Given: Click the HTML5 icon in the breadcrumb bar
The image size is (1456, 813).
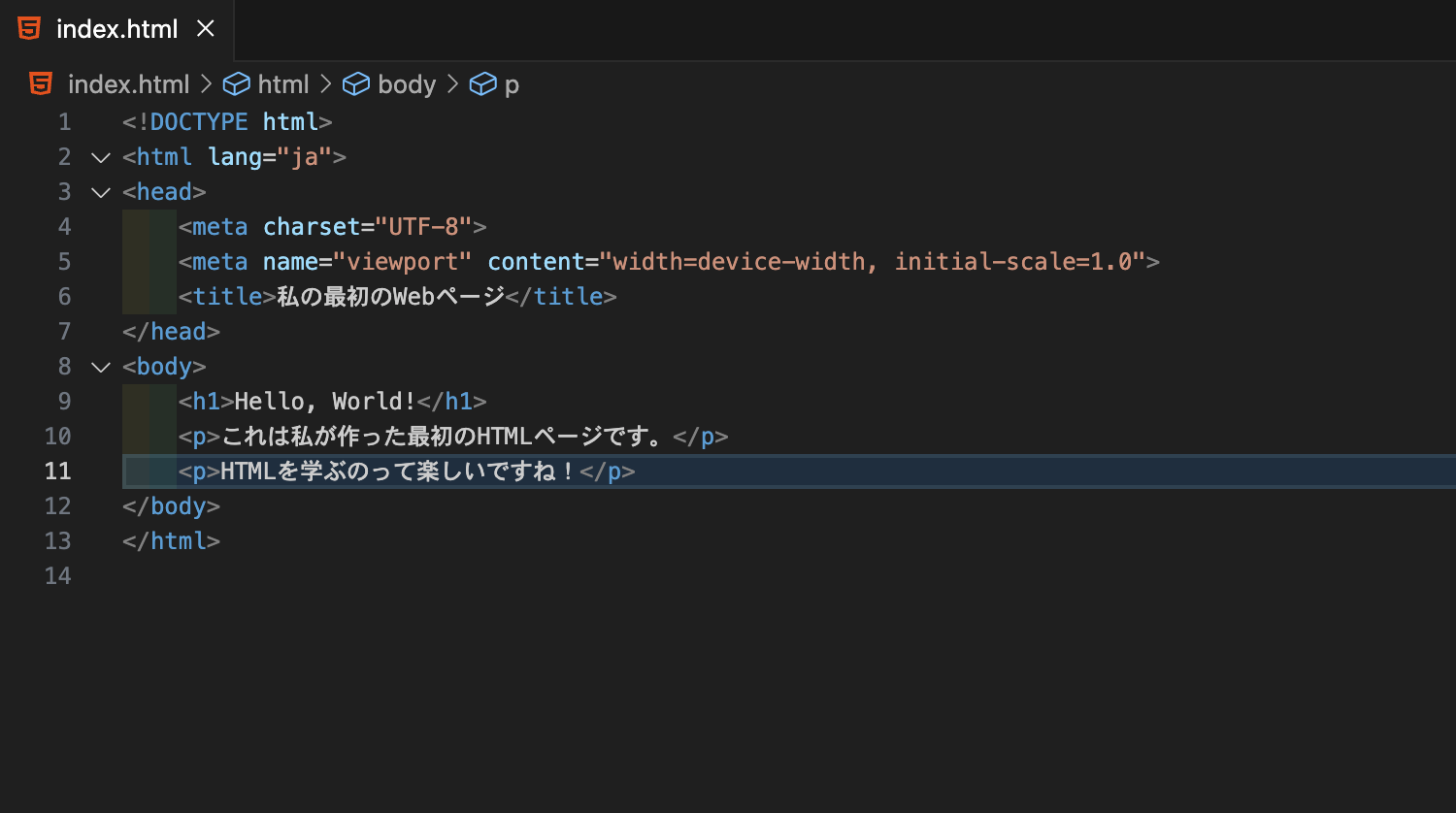Looking at the screenshot, I should tap(40, 84).
